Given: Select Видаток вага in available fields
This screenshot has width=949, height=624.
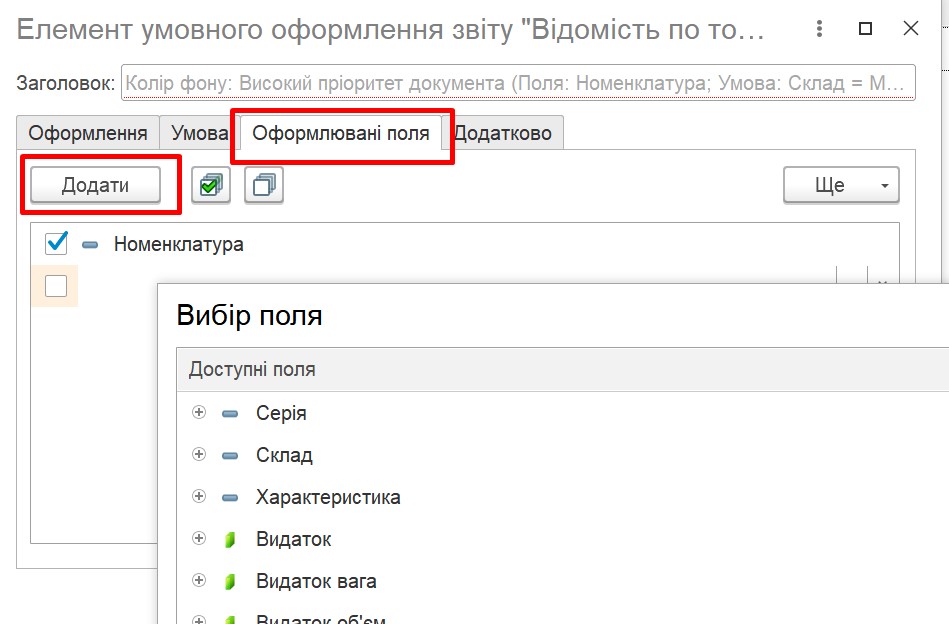Looking at the screenshot, I should [316, 582].
